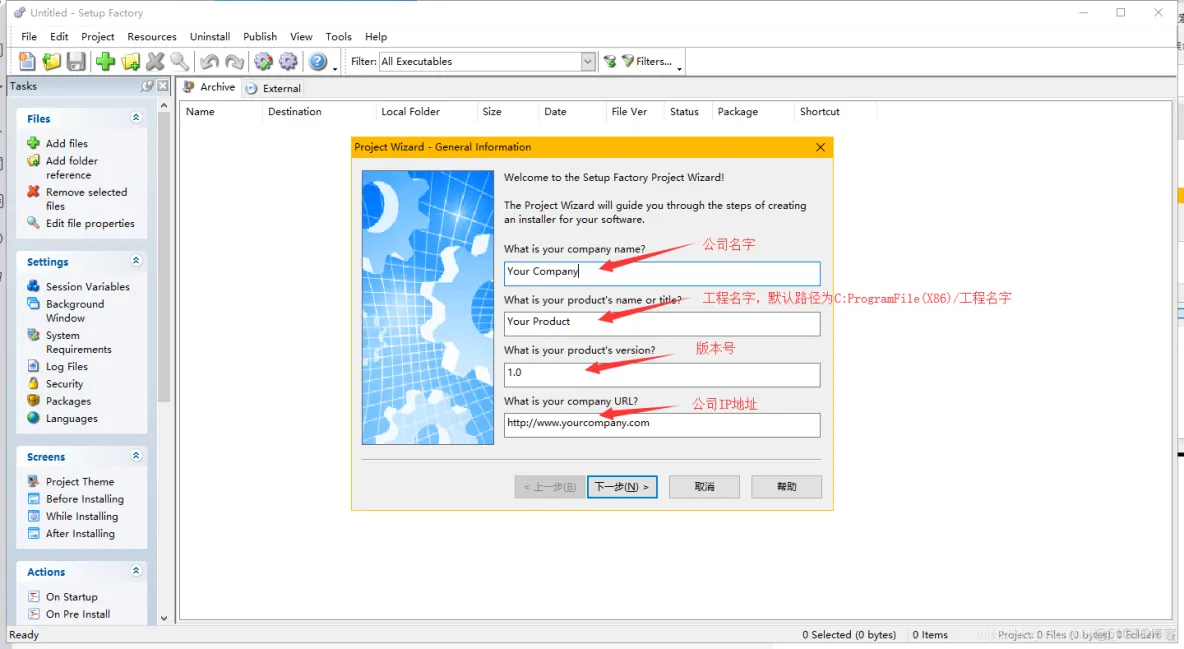Close the Project Wizard dialog
Screen dimensions: 1184x649
[x=820, y=147]
